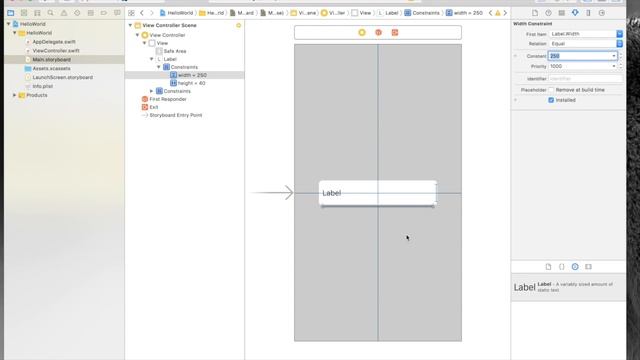Click the warning badge beside View Controller Scene
Image resolution: width=640 pixels, height=360 pixels.
click(238, 25)
